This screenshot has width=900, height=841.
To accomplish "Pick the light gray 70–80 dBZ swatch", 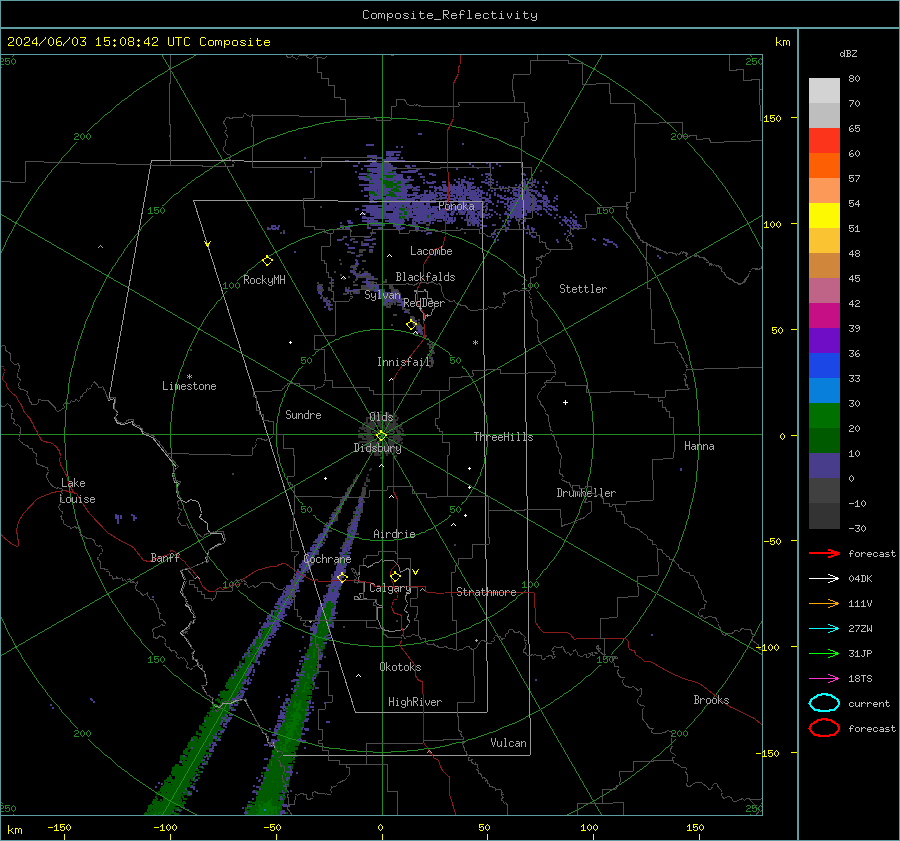I will click(824, 91).
